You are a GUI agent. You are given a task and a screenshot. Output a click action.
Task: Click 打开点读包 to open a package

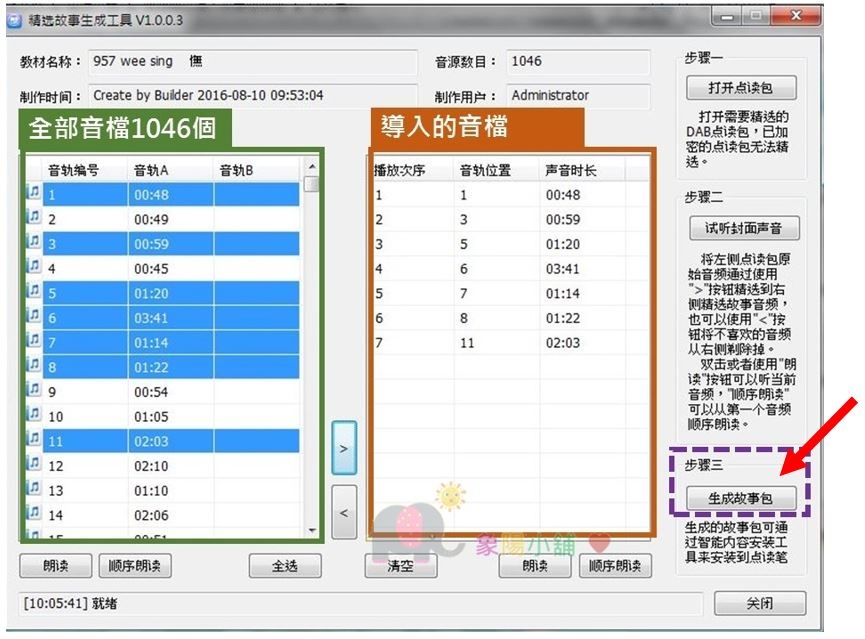pos(741,88)
